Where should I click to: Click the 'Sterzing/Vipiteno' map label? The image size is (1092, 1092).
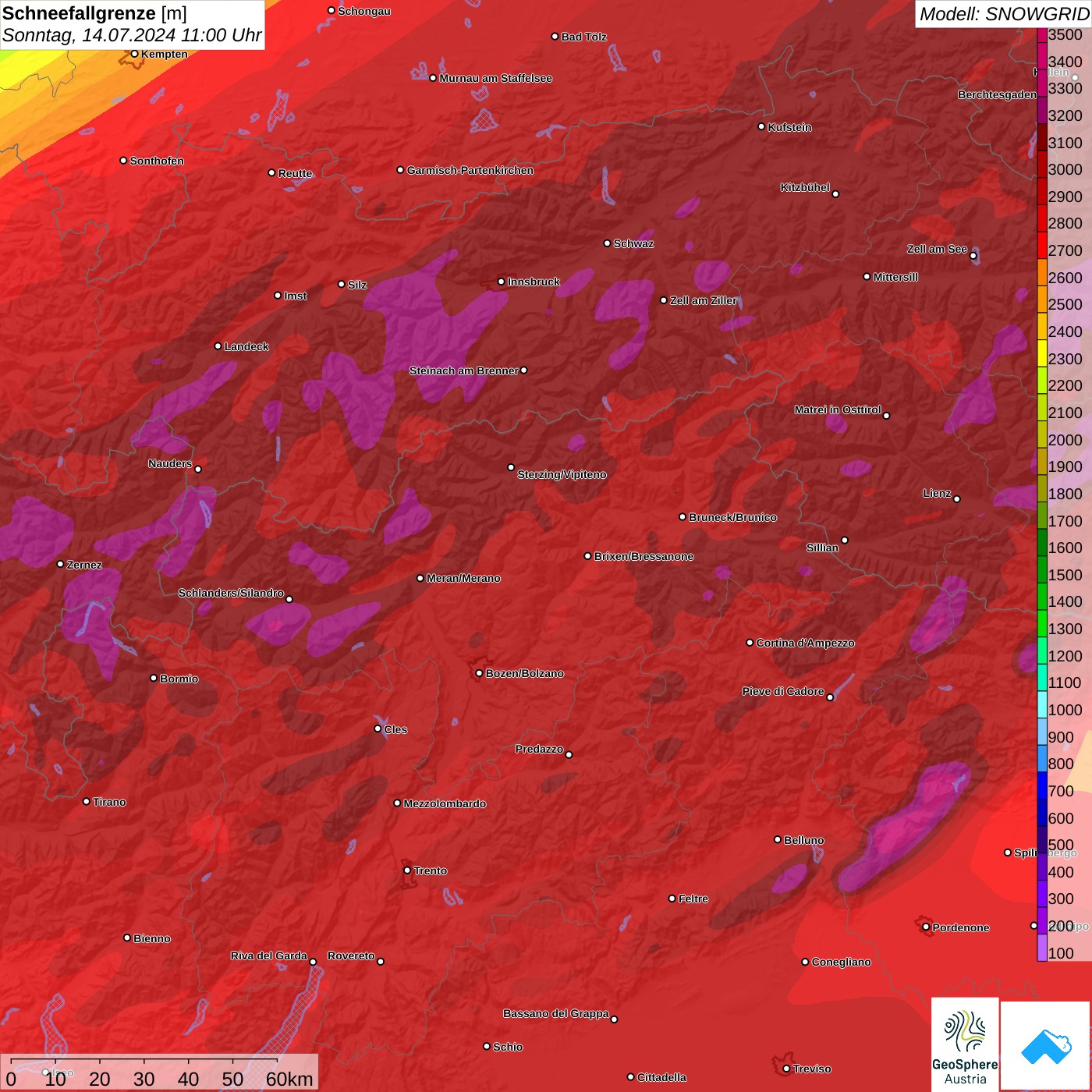pyautogui.click(x=562, y=474)
